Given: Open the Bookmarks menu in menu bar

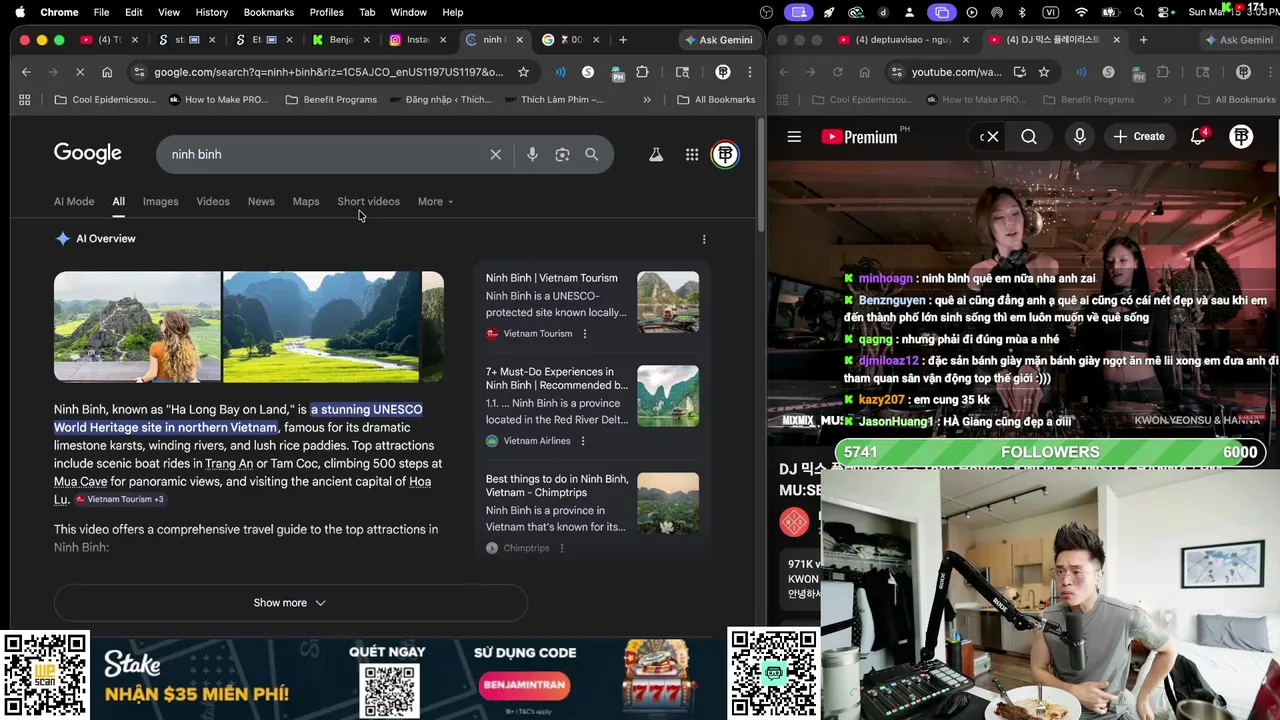Looking at the screenshot, I should click(268, 12).
